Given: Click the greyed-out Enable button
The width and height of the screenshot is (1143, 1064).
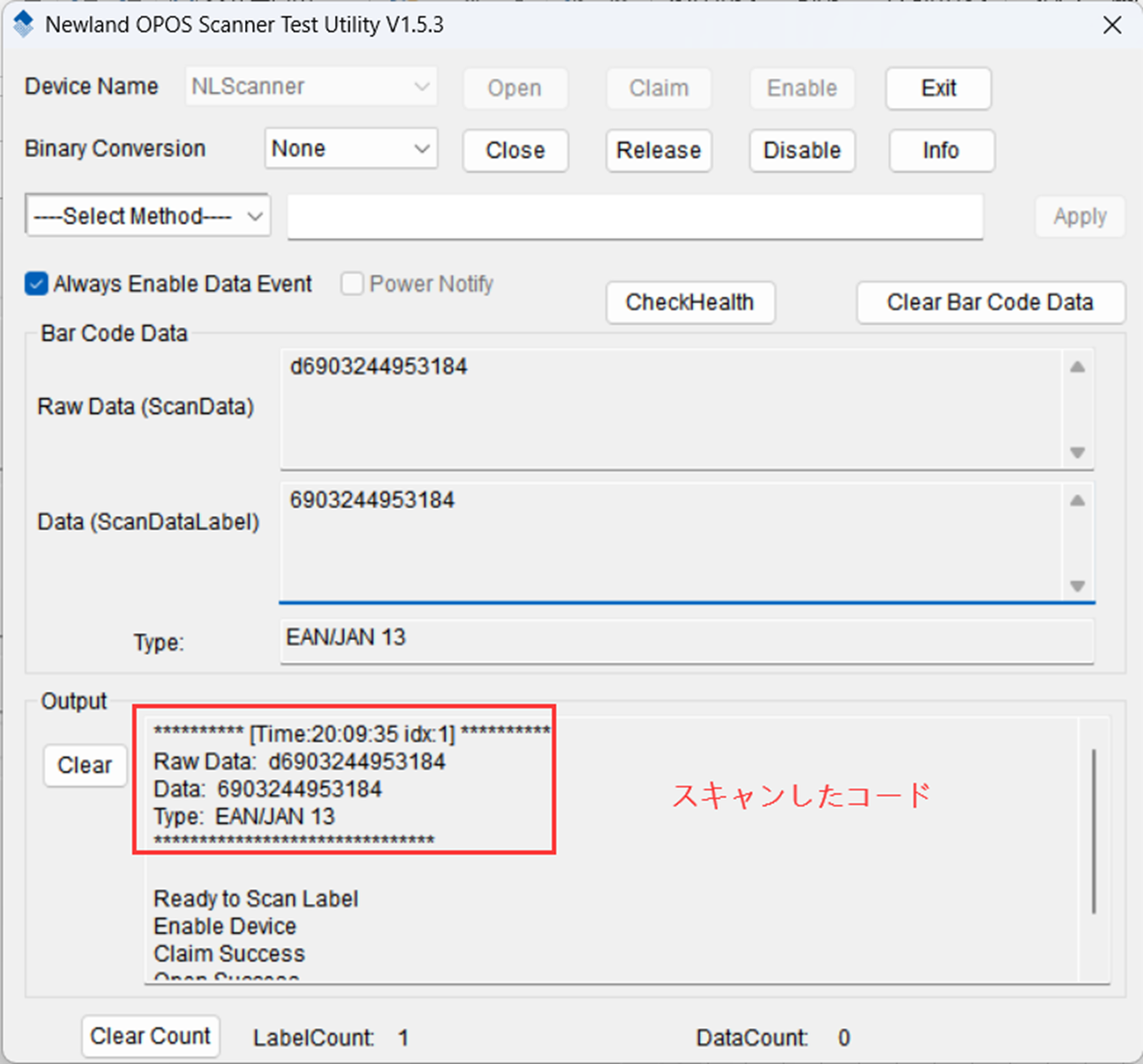Looking at the screenshot, I should (802, 88).
